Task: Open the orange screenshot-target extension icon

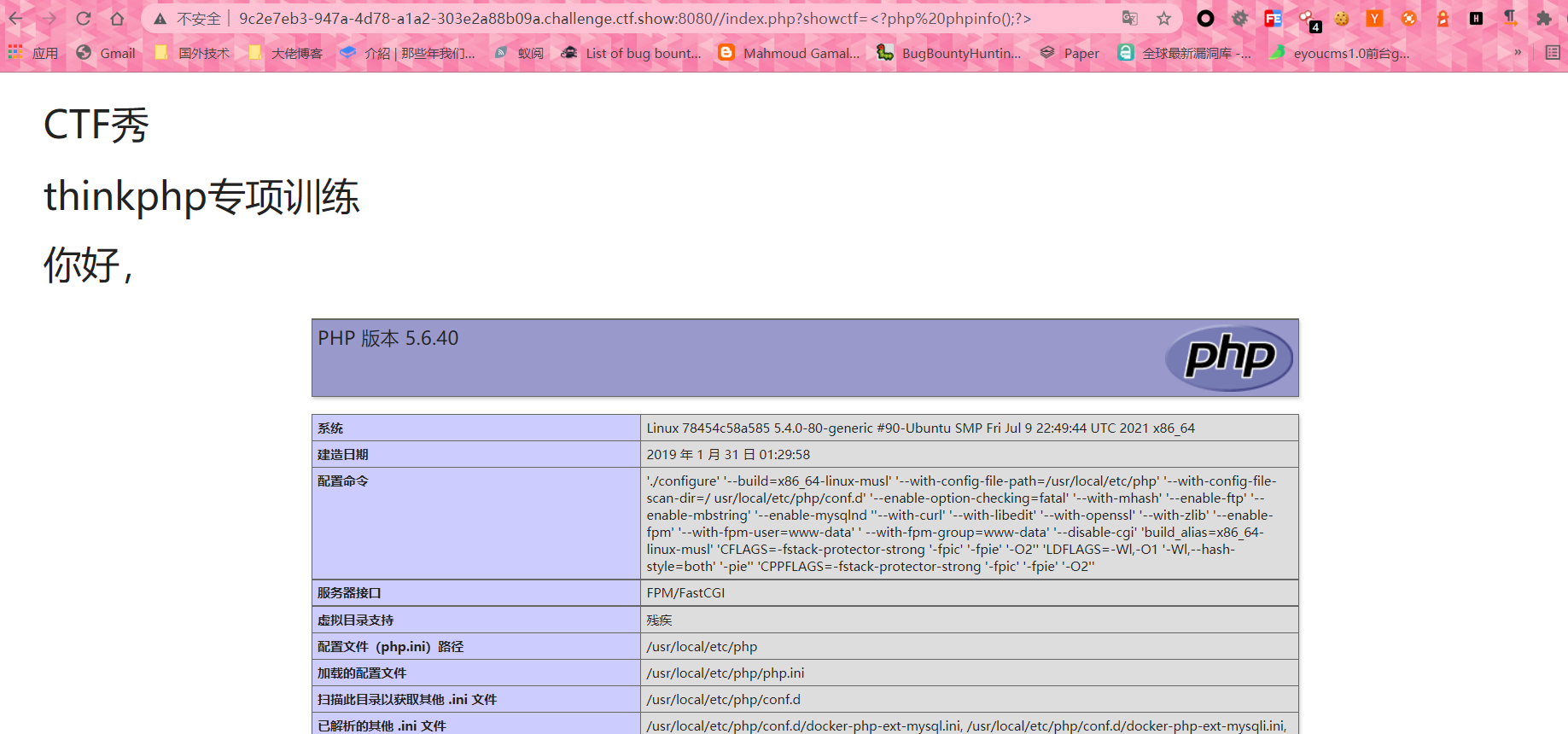Action: coord(1408,18)
